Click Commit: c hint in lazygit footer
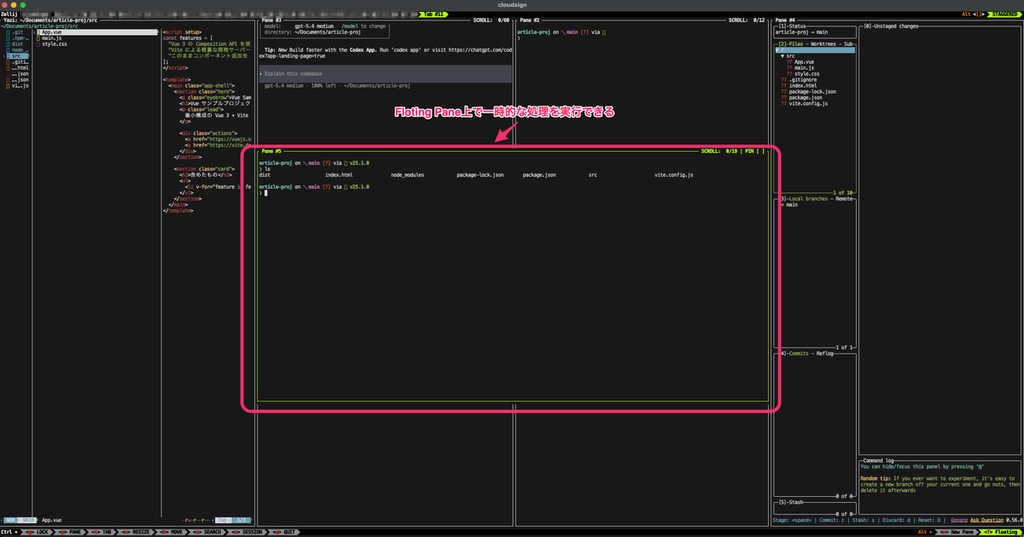 tap(833, 520)
